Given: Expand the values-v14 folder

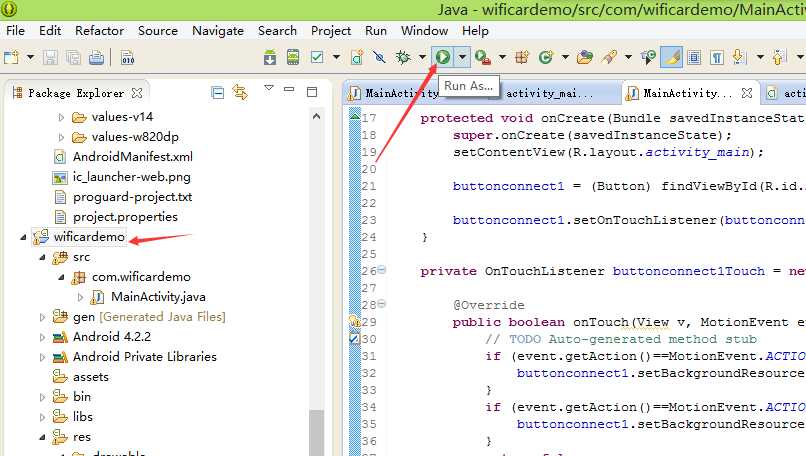Looking at the screenshot, I should (61, 117).
